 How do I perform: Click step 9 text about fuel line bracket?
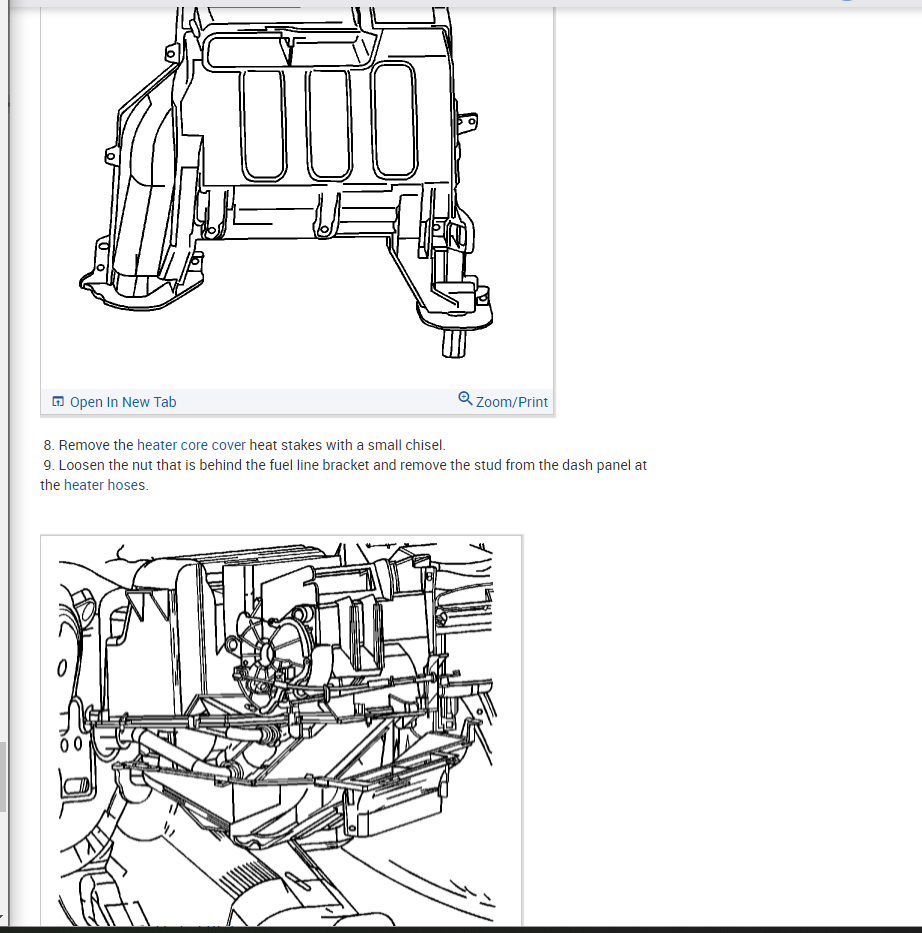click(x=344, y=475)
